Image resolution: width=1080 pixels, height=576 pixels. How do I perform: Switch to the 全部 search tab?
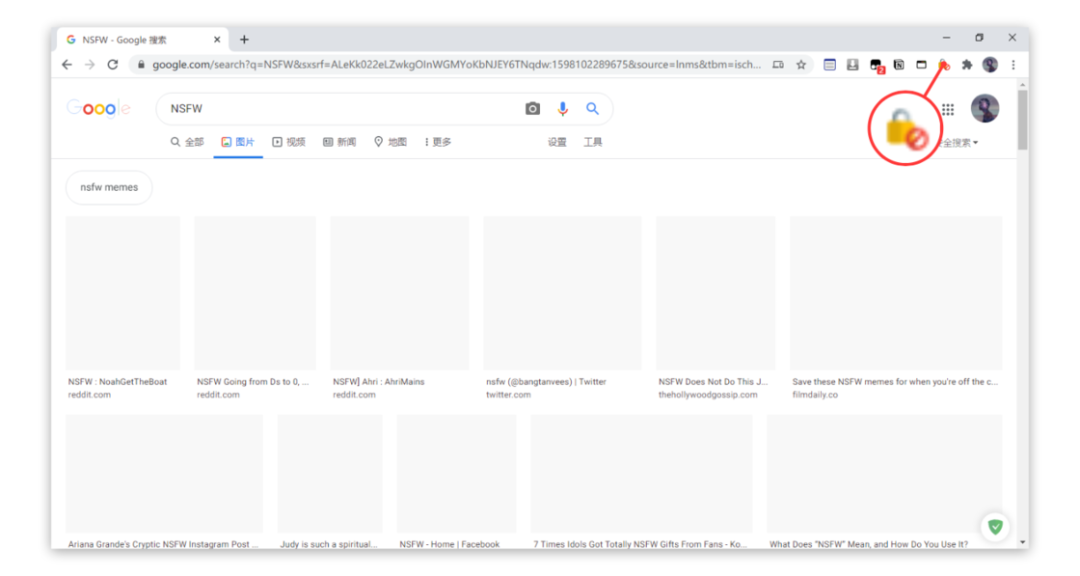pos(187,142)
